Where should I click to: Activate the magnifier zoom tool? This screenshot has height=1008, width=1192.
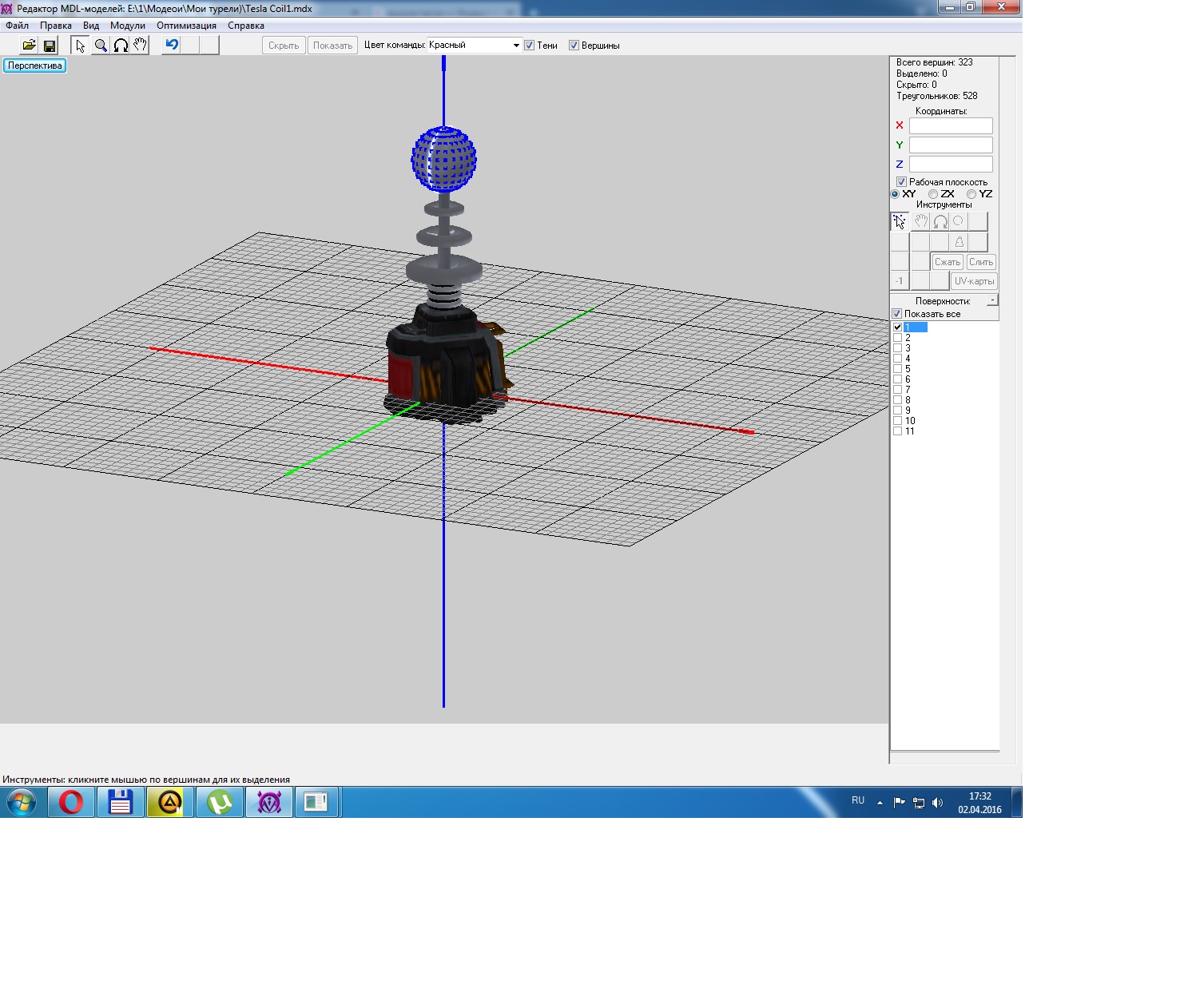coord(101,46)
